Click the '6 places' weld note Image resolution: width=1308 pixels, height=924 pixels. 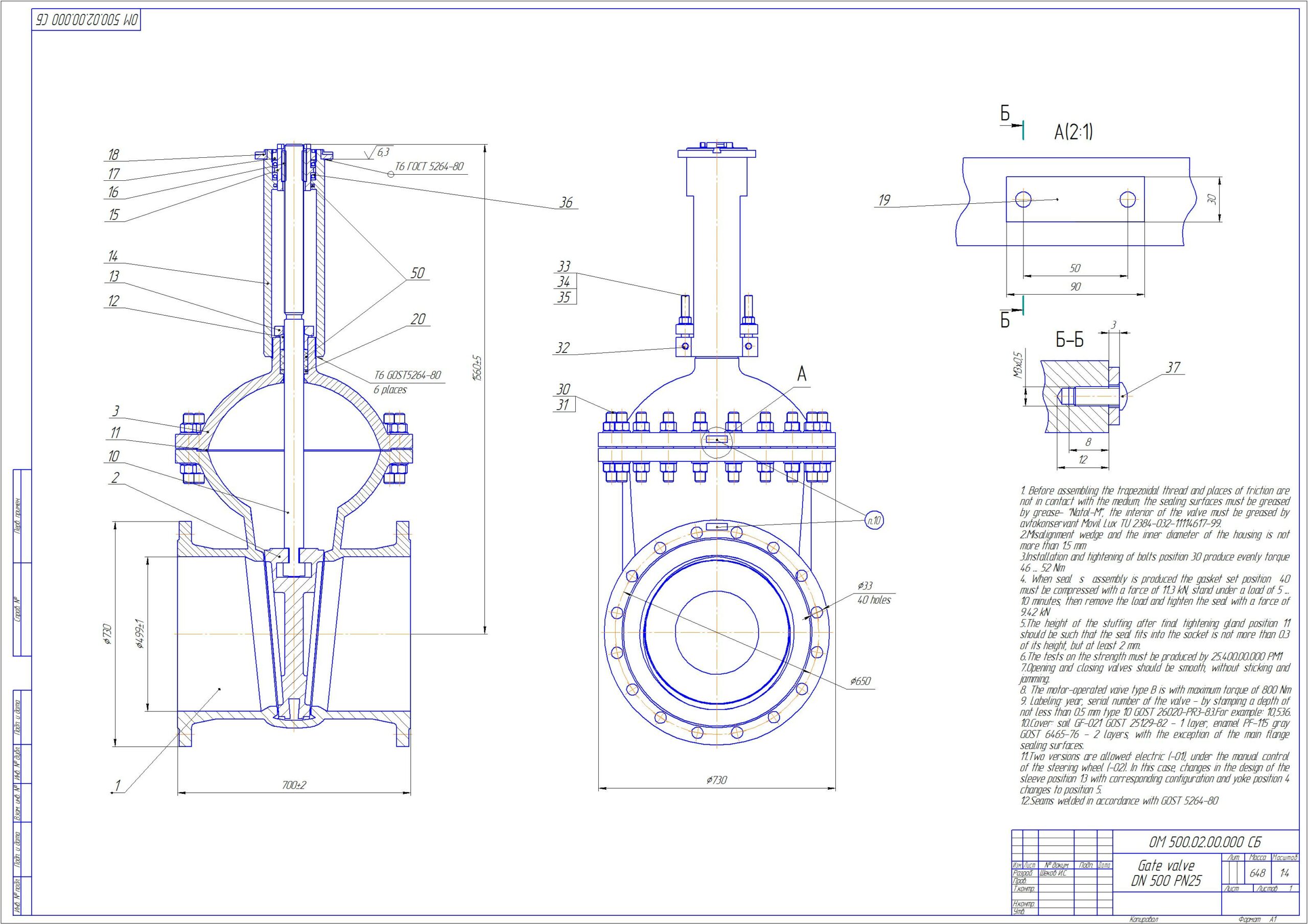pos(390,390)
